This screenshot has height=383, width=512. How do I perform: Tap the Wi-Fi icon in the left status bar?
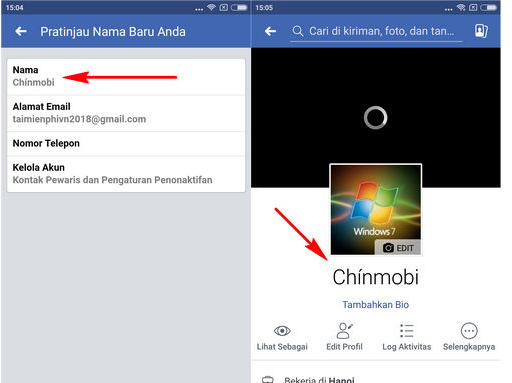[x=211, y=7]
